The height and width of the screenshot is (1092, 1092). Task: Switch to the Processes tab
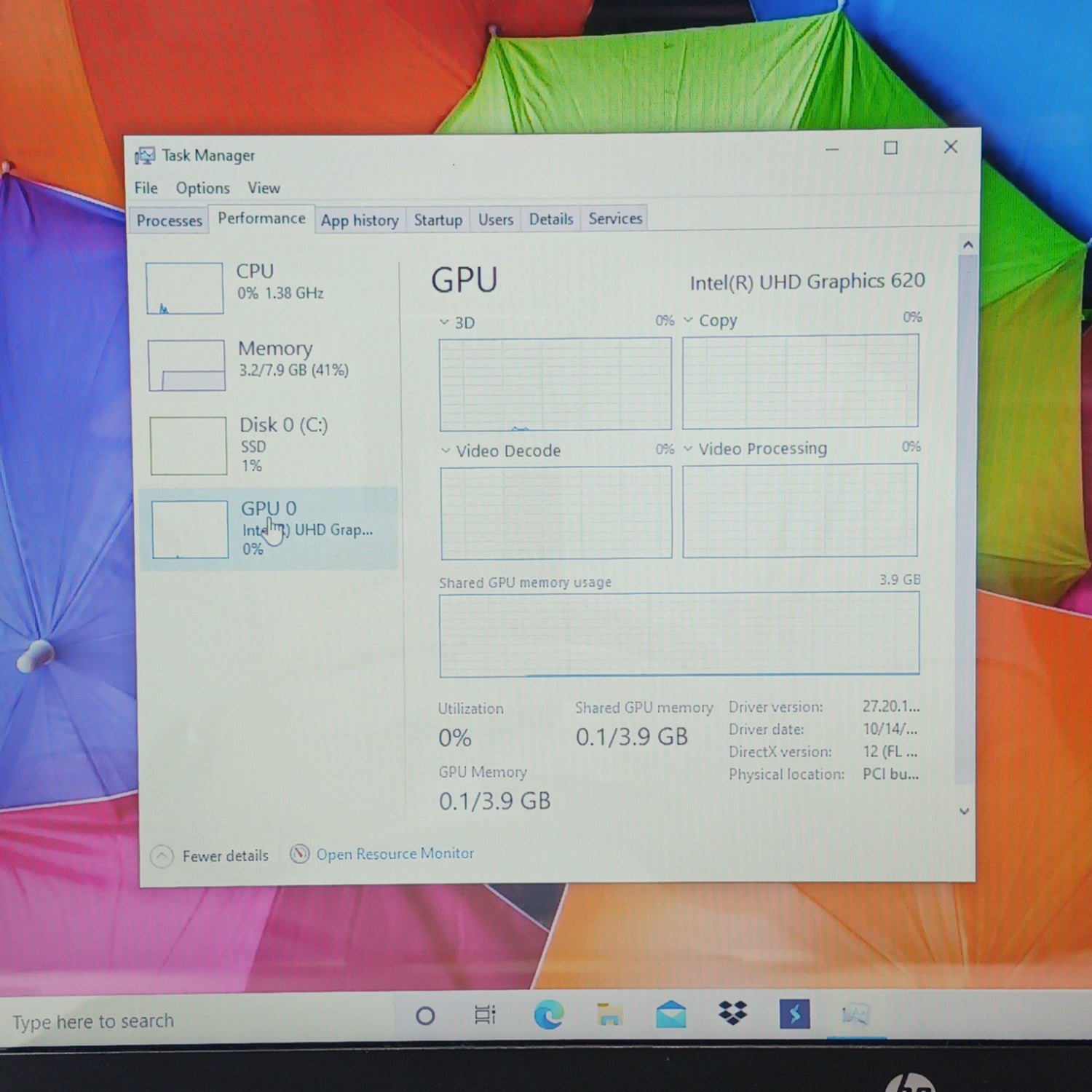tap(169, 221)
